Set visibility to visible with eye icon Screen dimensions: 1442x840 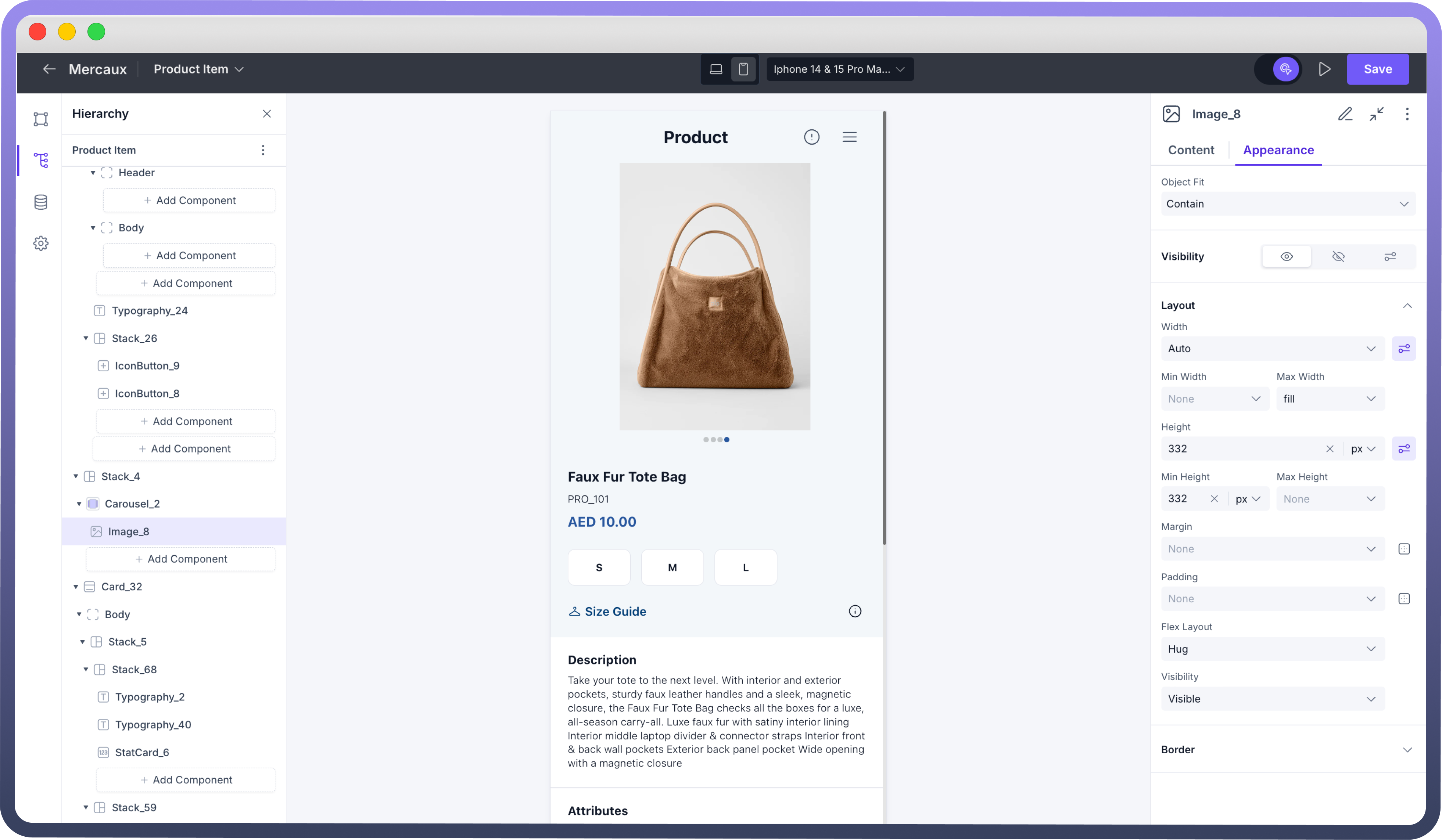pos(1286,257)
